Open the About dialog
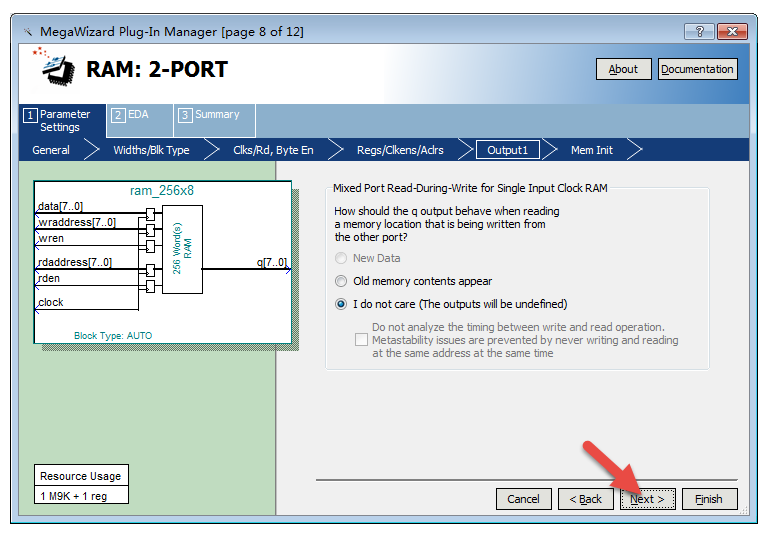Image resolution: width=769 pixels, height=534 pixels. 623,69
